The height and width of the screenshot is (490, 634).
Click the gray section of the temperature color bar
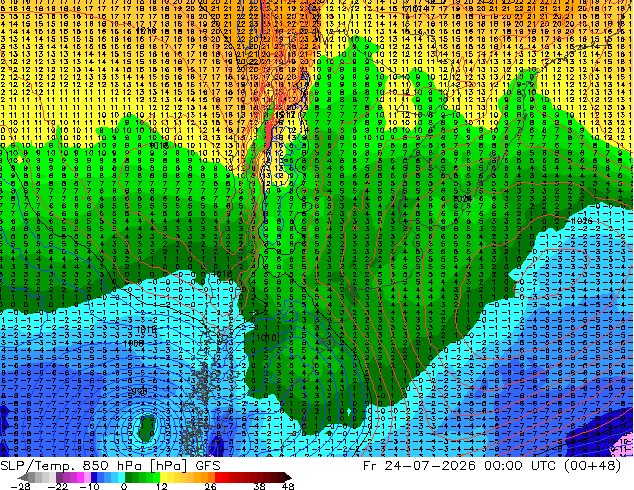[38, 477]
